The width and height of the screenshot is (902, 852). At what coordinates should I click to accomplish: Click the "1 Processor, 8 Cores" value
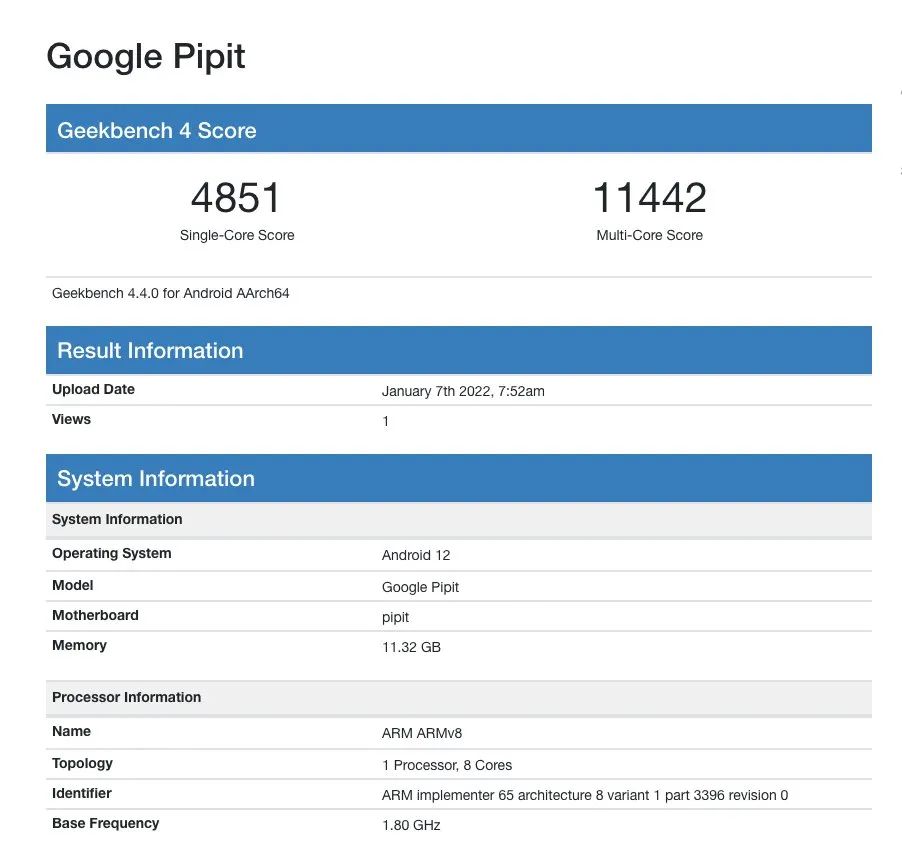click(447, 765)
